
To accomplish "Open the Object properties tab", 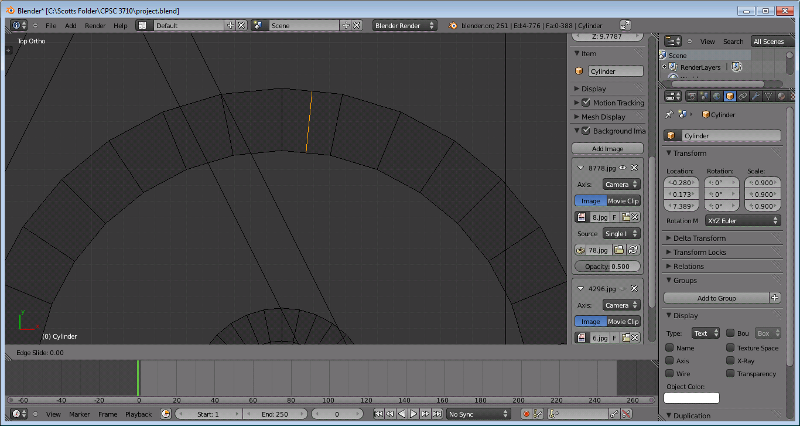I will pos(730,96).
